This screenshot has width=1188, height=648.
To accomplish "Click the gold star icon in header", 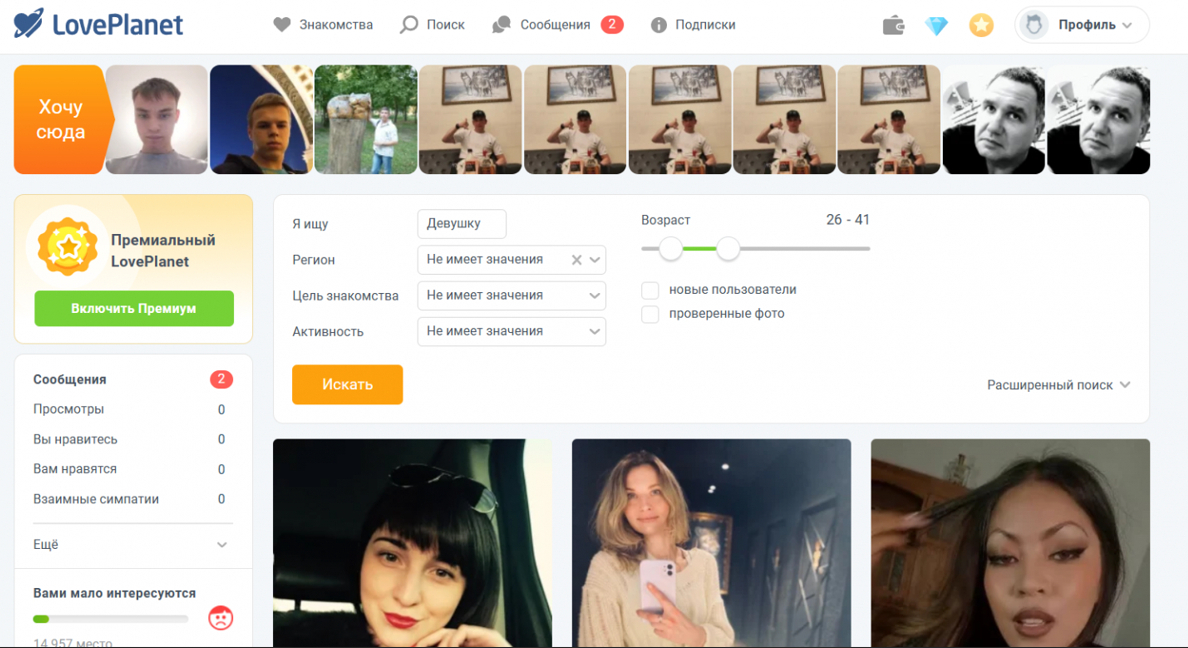I will pos(981,25).
